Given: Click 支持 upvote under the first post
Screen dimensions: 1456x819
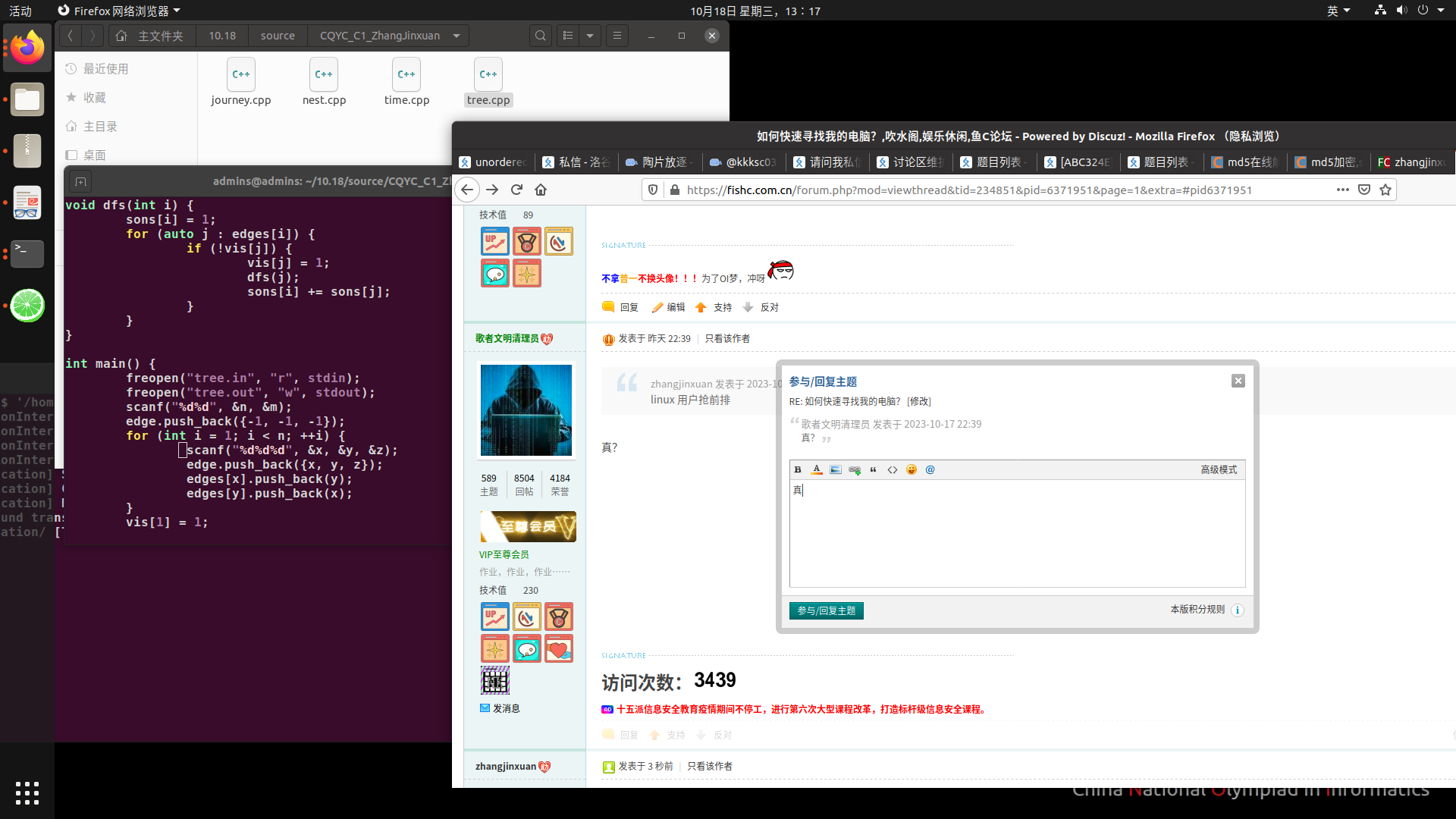Looking at the screenshot, I should (714, 307).
